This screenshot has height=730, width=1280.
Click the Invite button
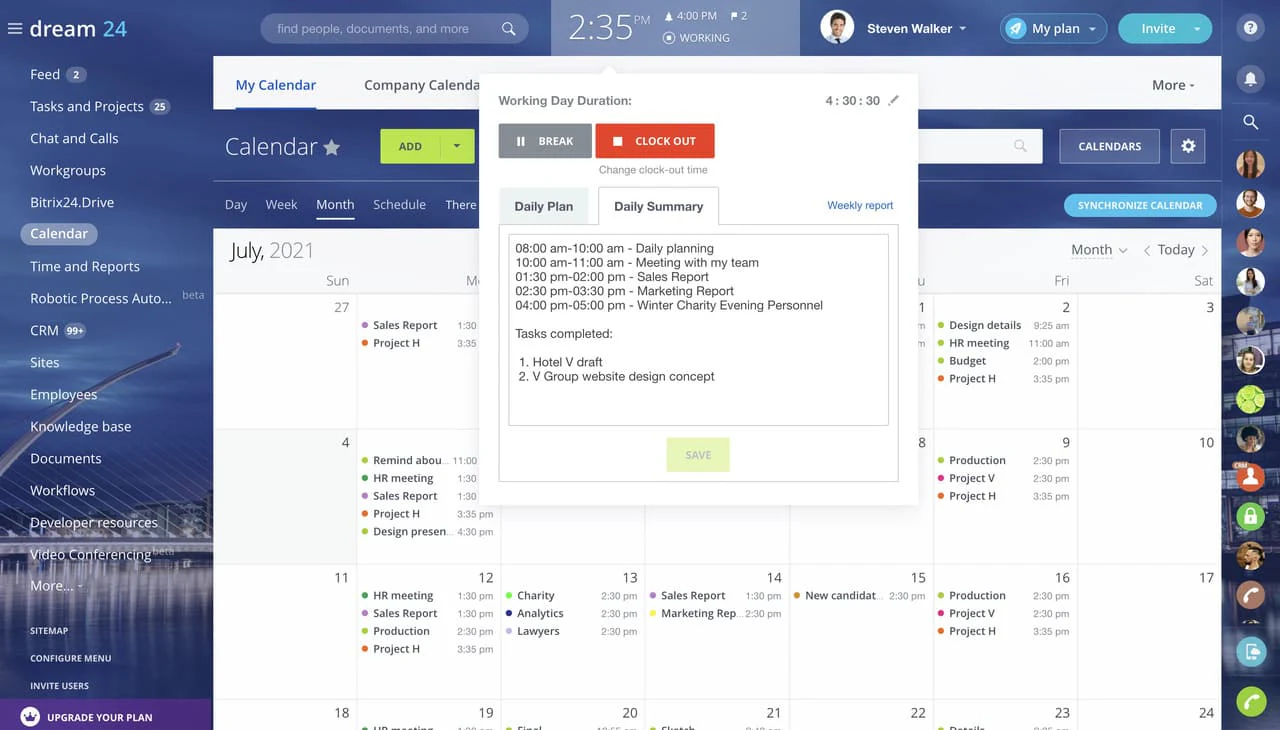1158,29
